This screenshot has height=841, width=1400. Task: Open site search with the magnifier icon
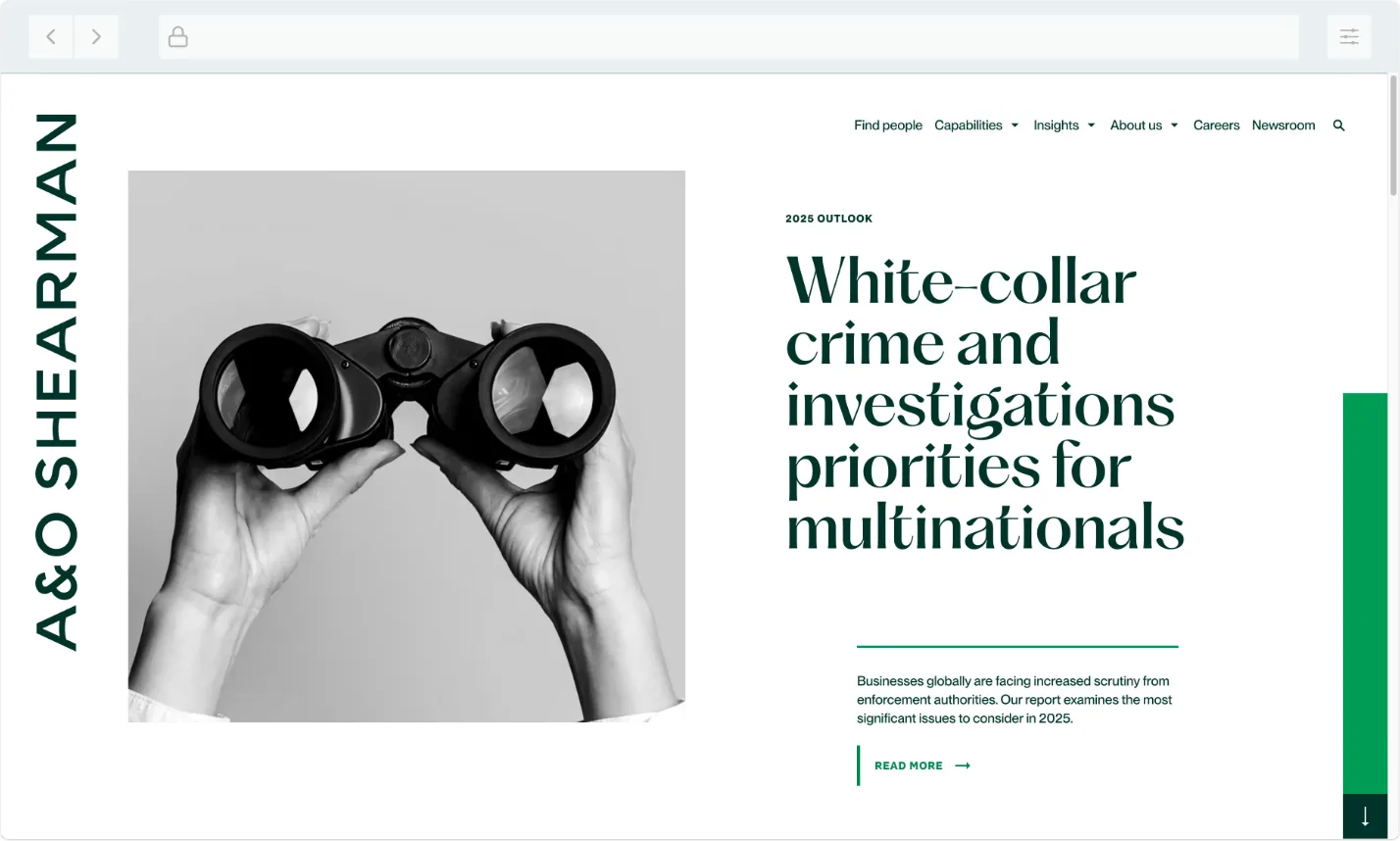click(x=1338, y=125)
